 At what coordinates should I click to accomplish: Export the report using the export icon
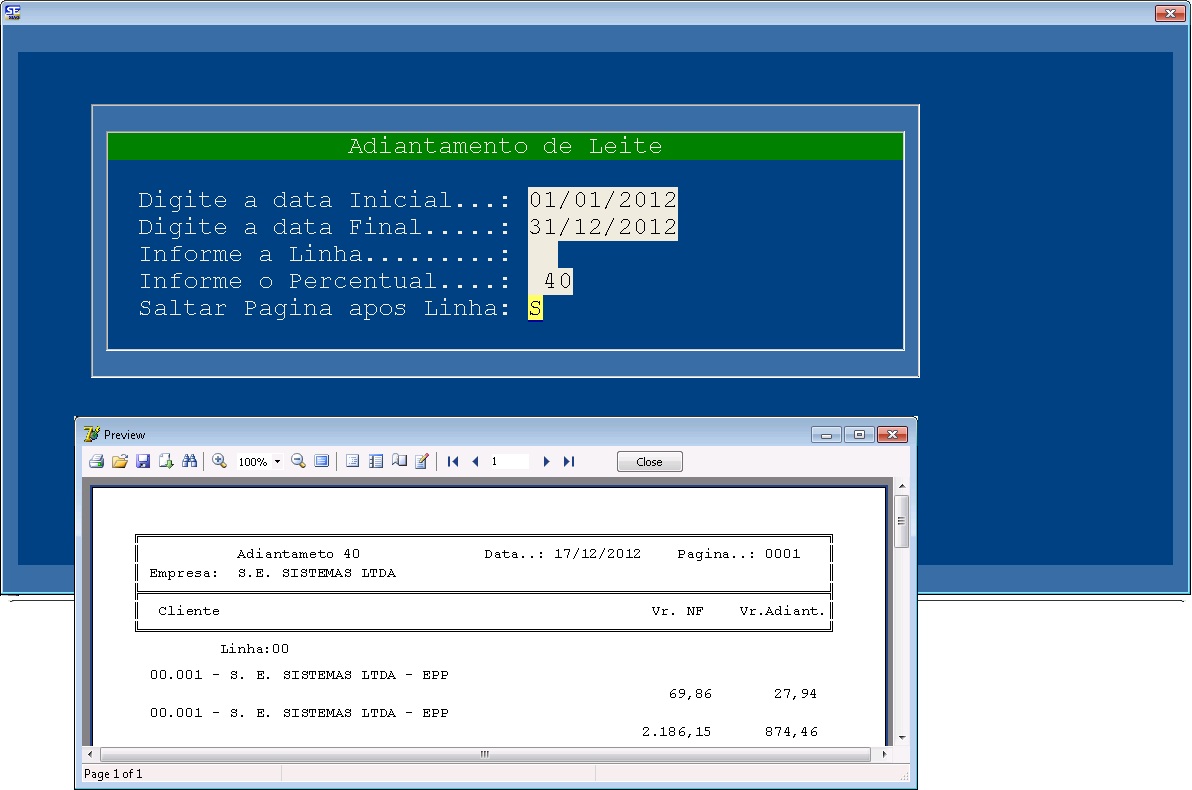(x=166, y=461)
